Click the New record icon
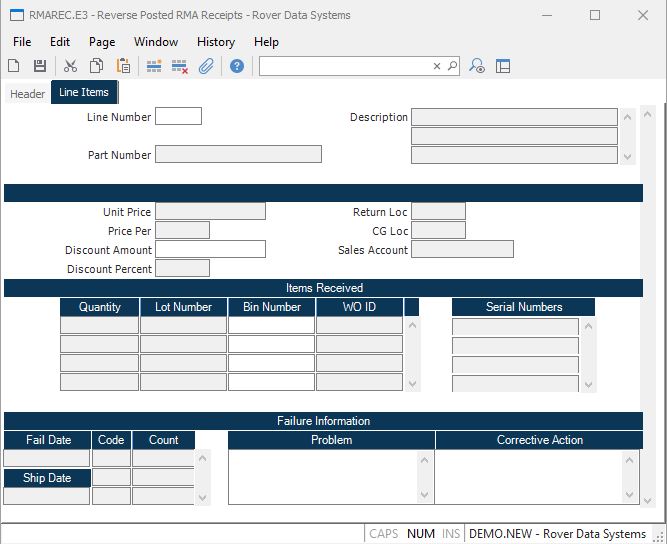The image size is (667, 544). click(14, 66)
